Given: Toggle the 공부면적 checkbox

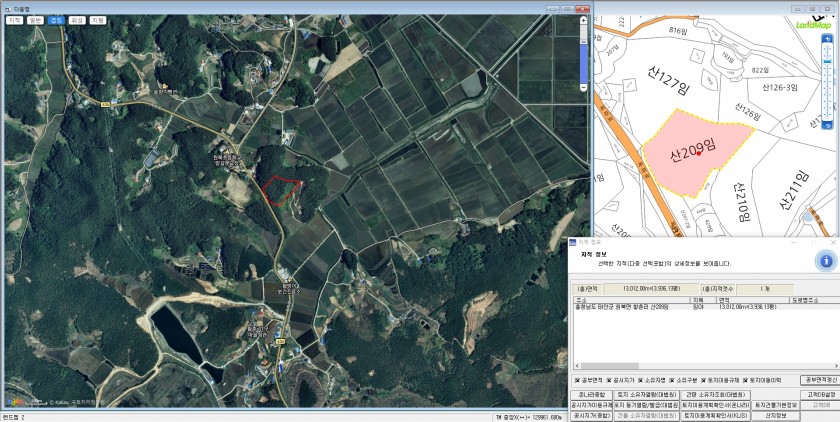Looking at the screenshot, I should 577,380.
